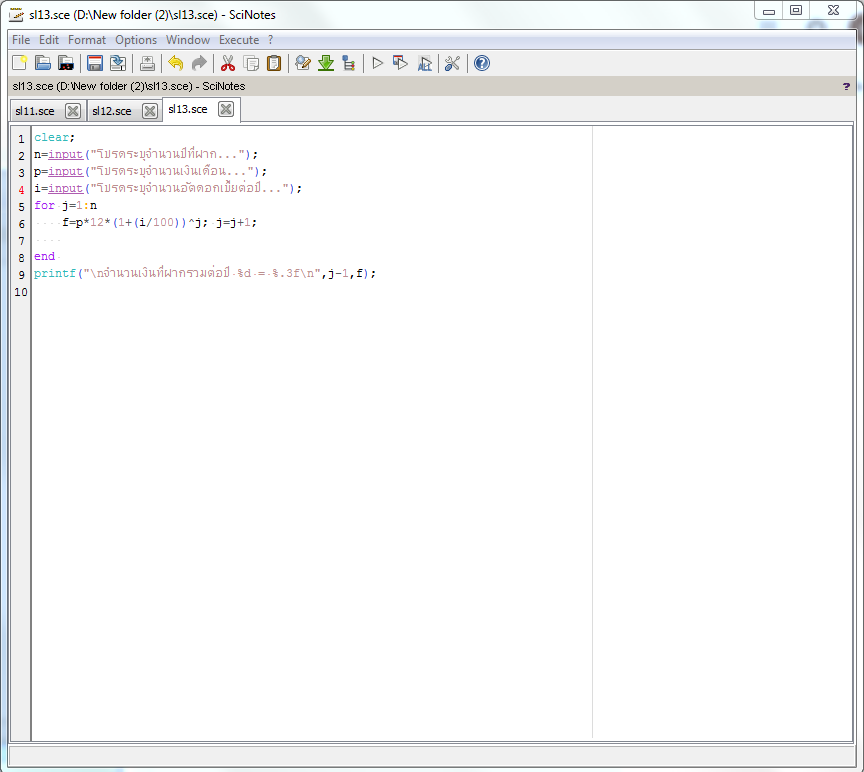The image size is (864, 772).
Task: Copy selection with copy icon
Action: [251, 63]
